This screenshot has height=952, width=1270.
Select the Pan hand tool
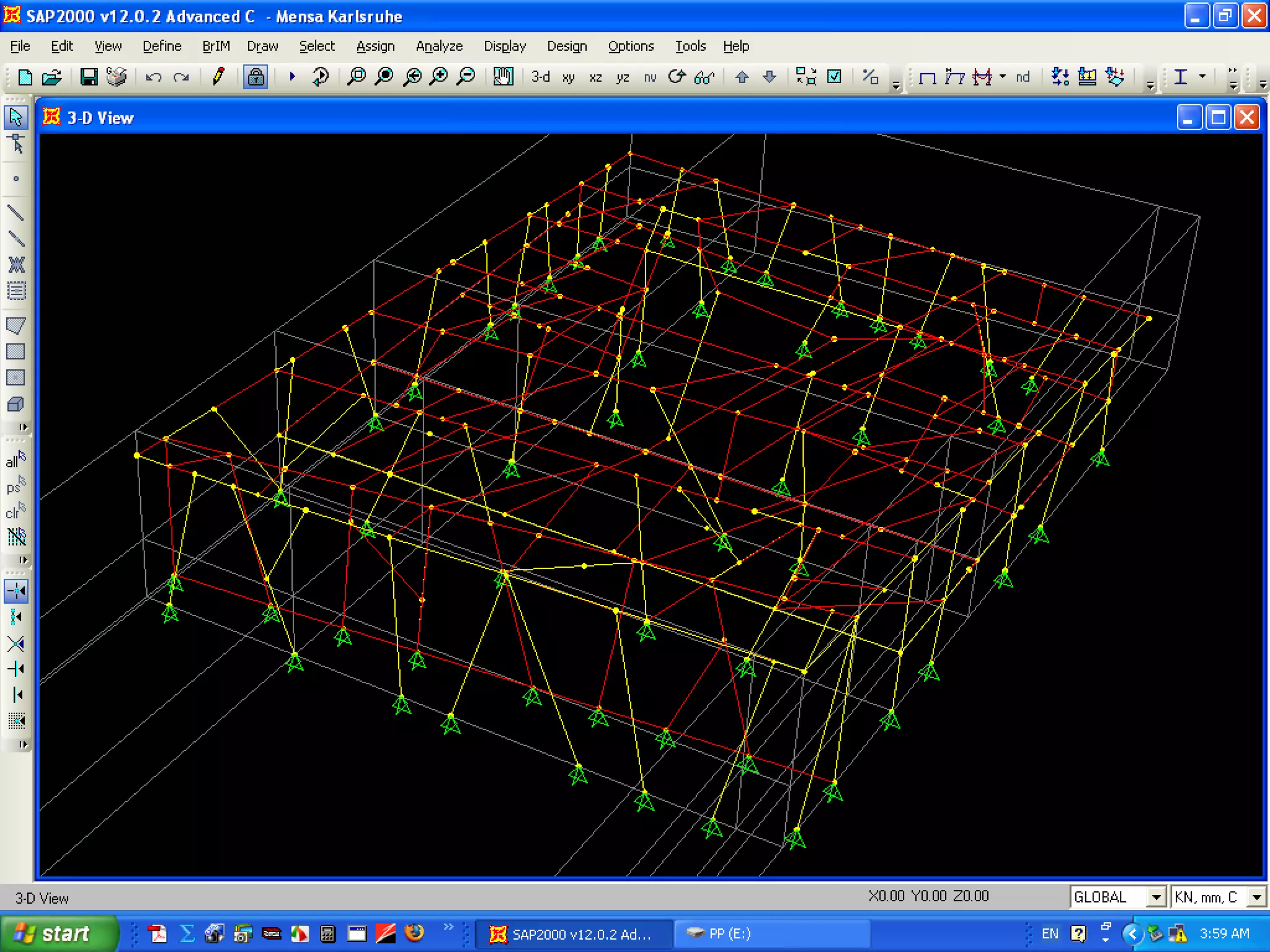click(x=503, y=77)
